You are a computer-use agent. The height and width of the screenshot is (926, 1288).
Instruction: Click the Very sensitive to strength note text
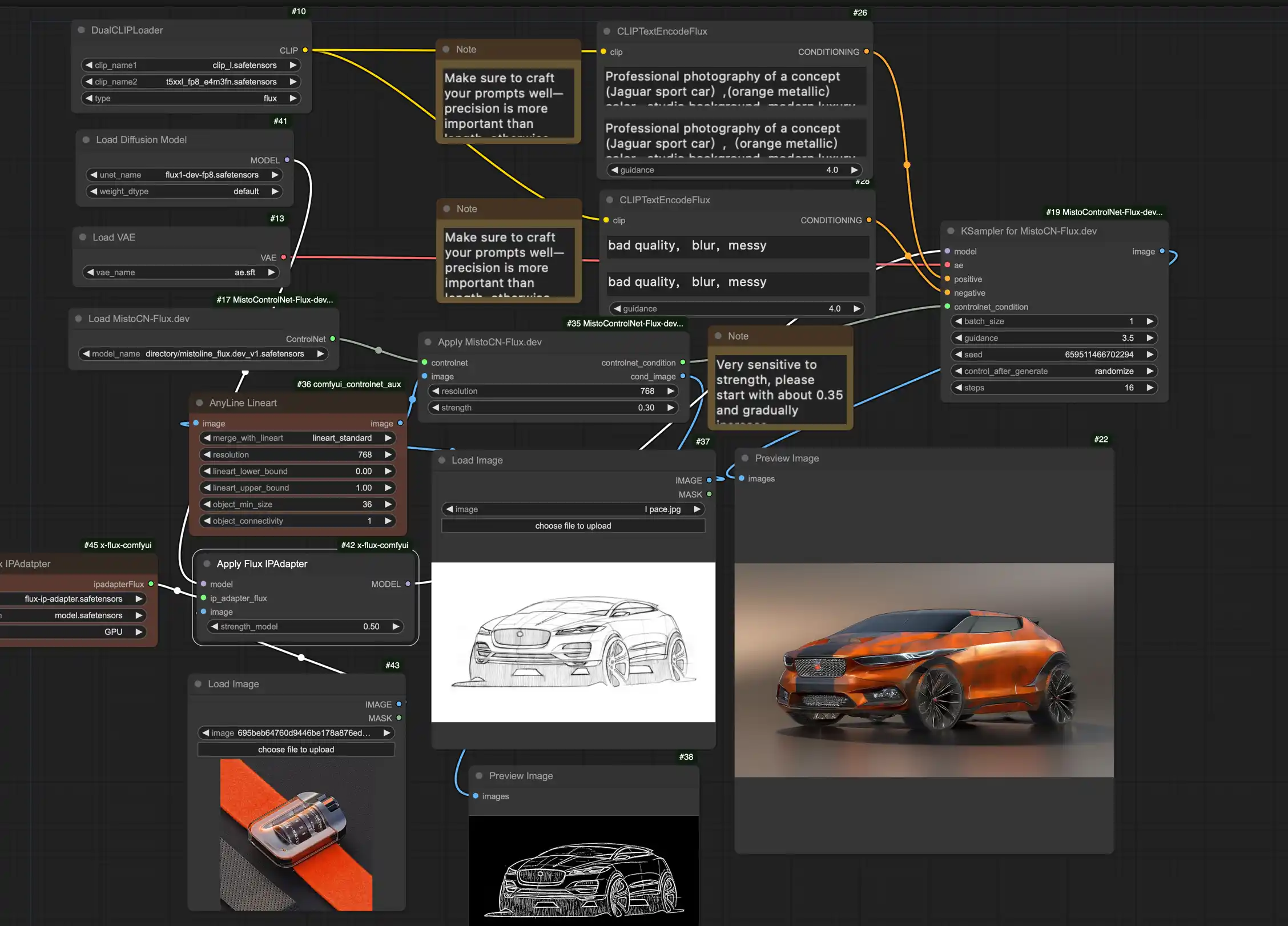pyautogui.click(x=780, y=388)
